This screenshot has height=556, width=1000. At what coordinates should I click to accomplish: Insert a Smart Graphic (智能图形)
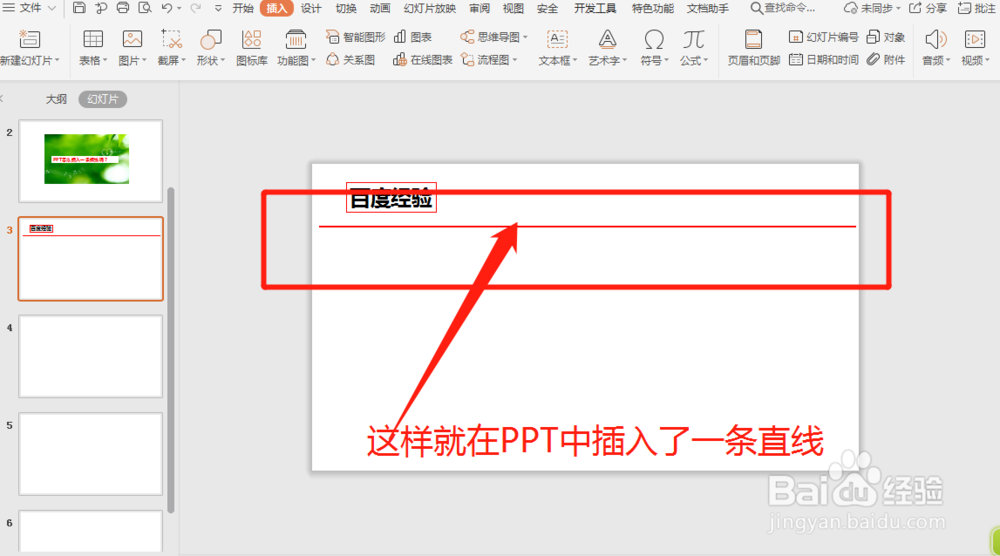(x=355, y=37)
